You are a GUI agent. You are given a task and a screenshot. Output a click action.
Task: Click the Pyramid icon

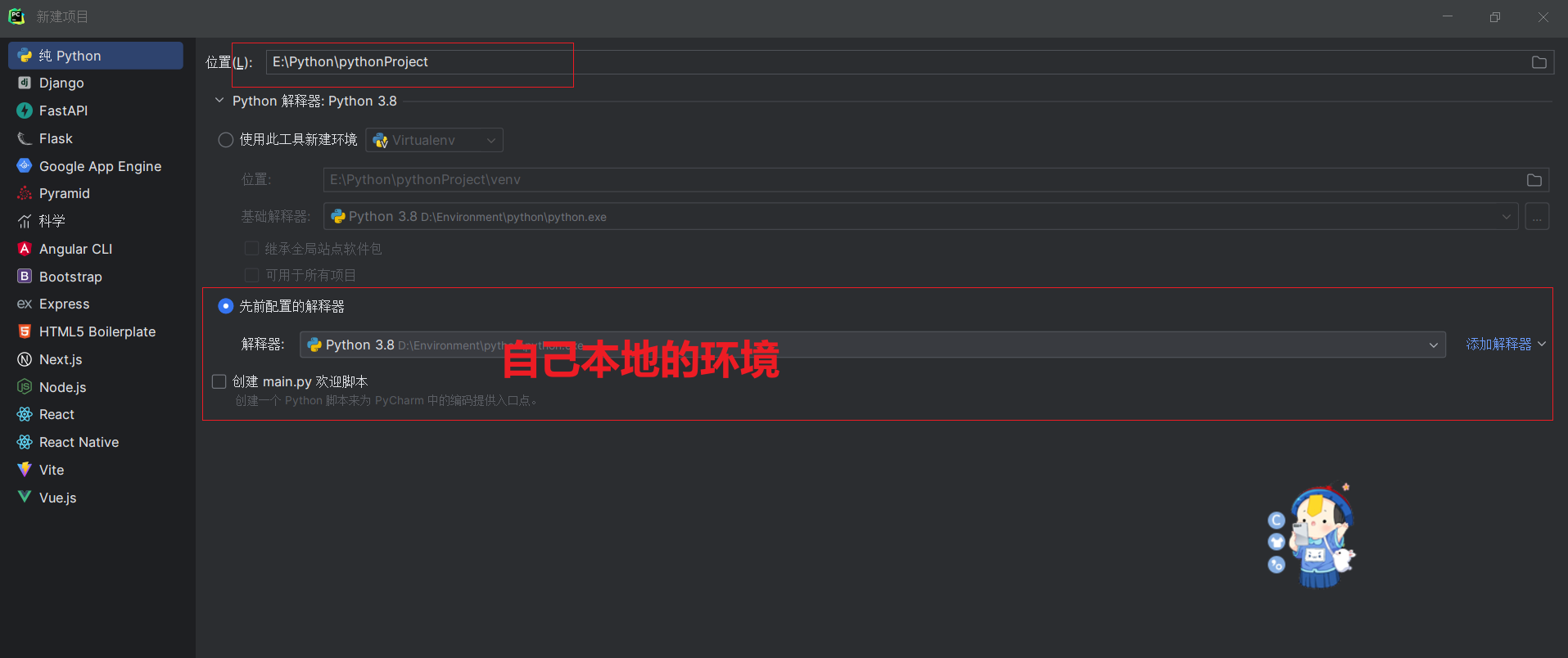click(25, 193)
